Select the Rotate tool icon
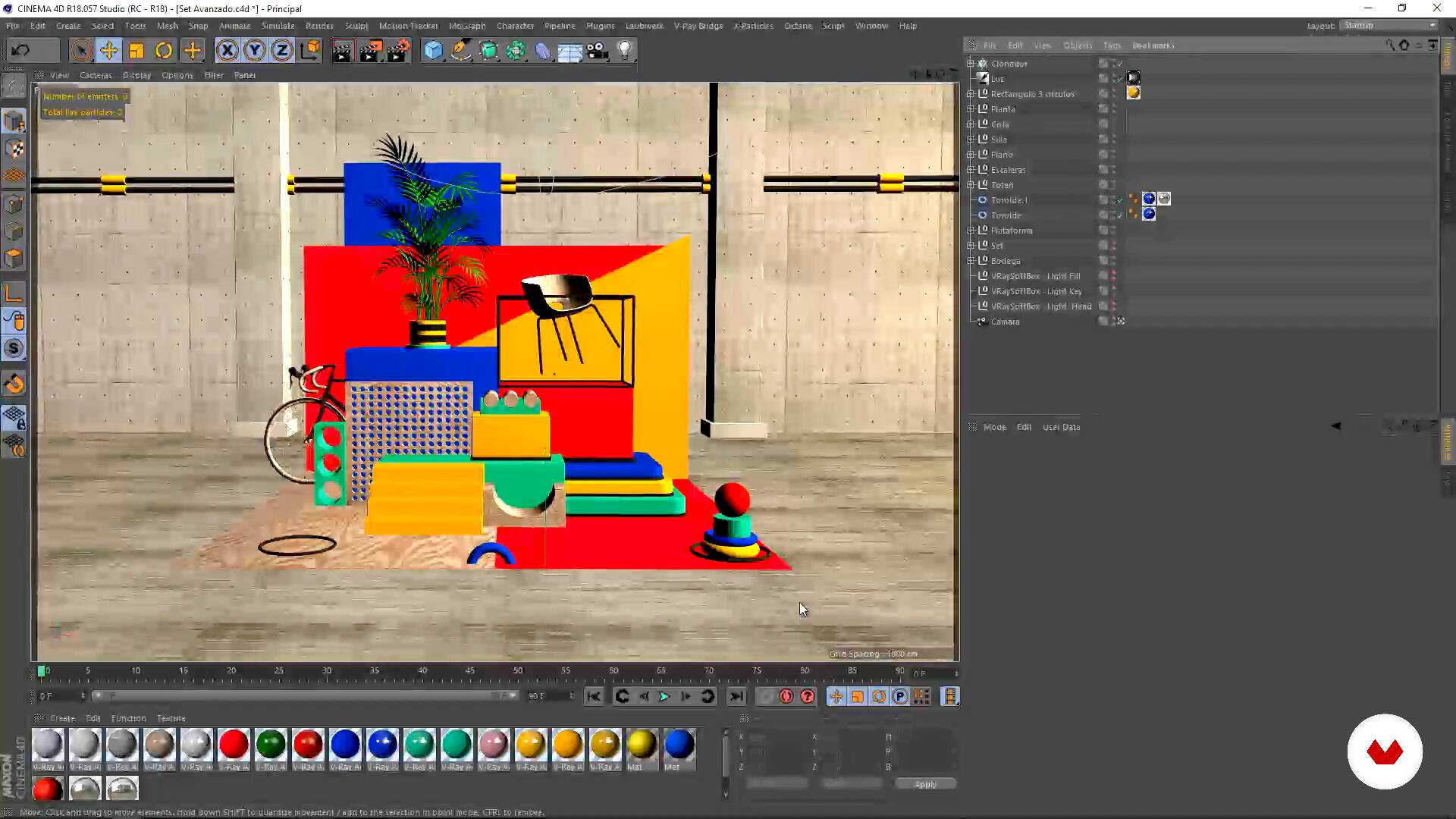Viewport: 1456px width, 819px height. point(164,51)
